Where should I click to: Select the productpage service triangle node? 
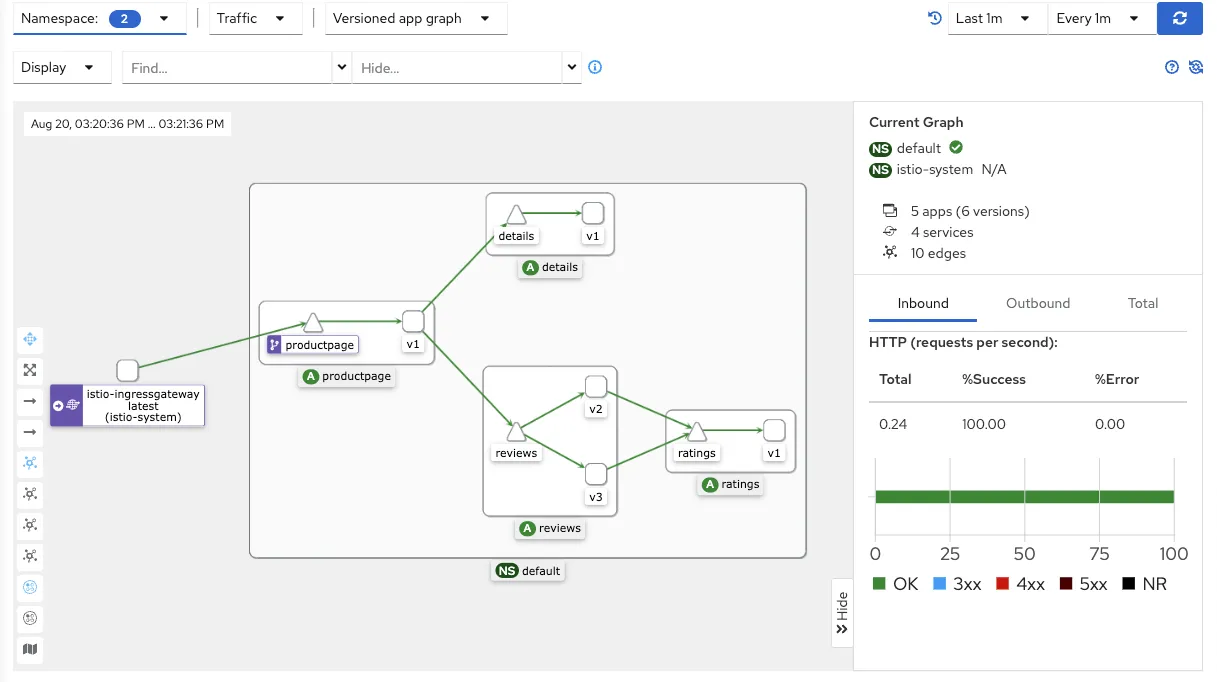pyautogui.click(x=313, y=322)
